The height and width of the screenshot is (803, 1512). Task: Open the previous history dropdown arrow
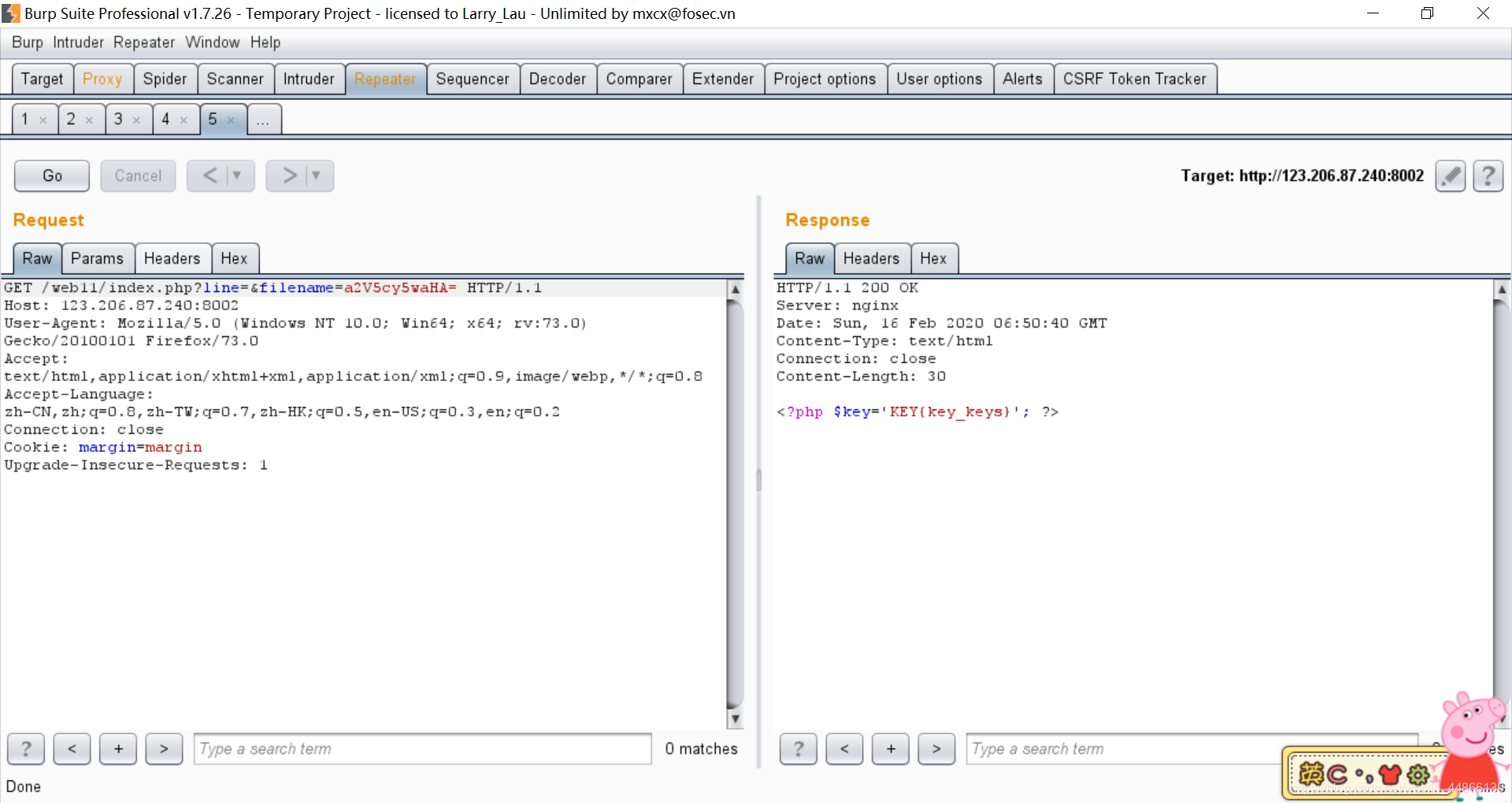tap(238, 176)
